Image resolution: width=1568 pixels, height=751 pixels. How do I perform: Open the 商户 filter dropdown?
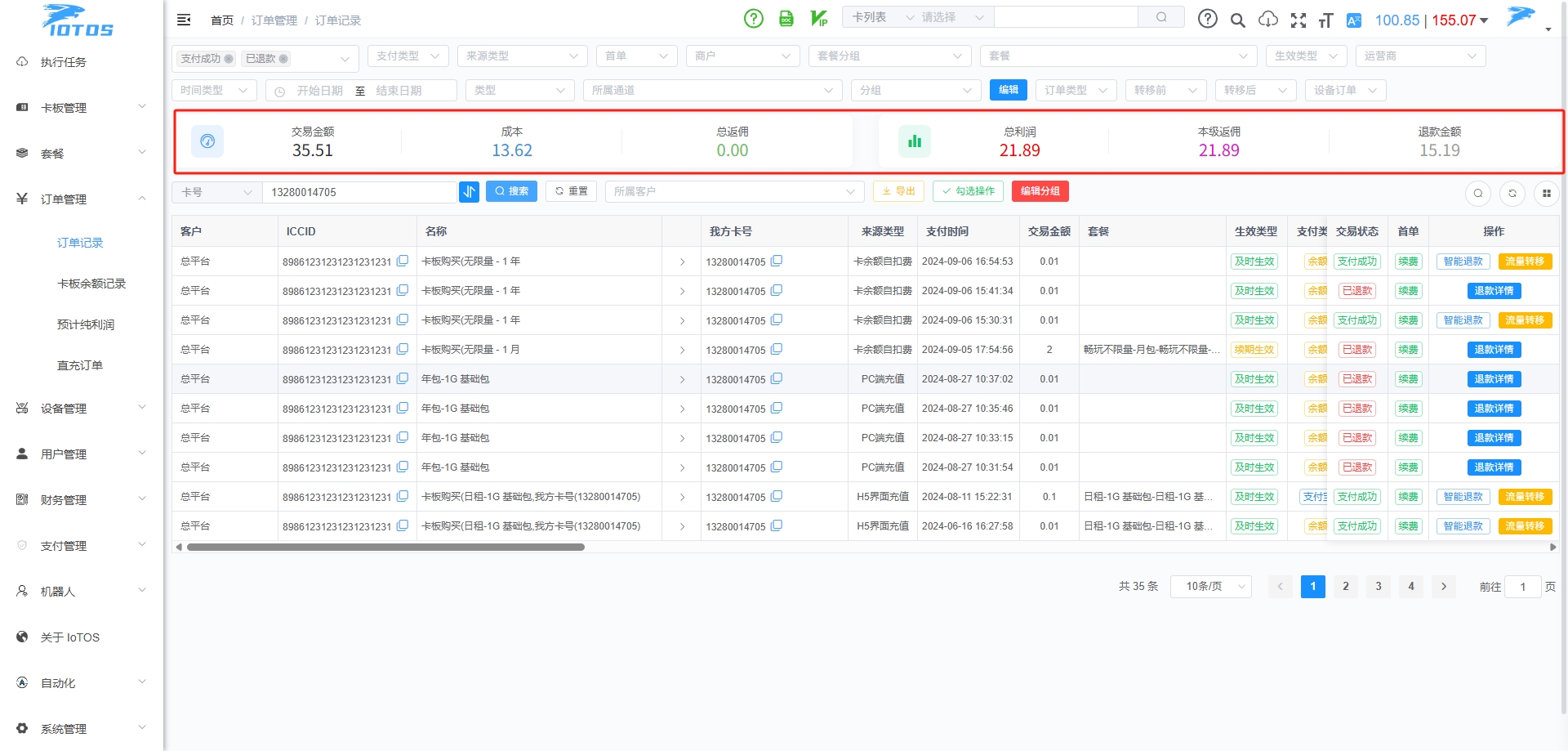(x=743, y=56)
